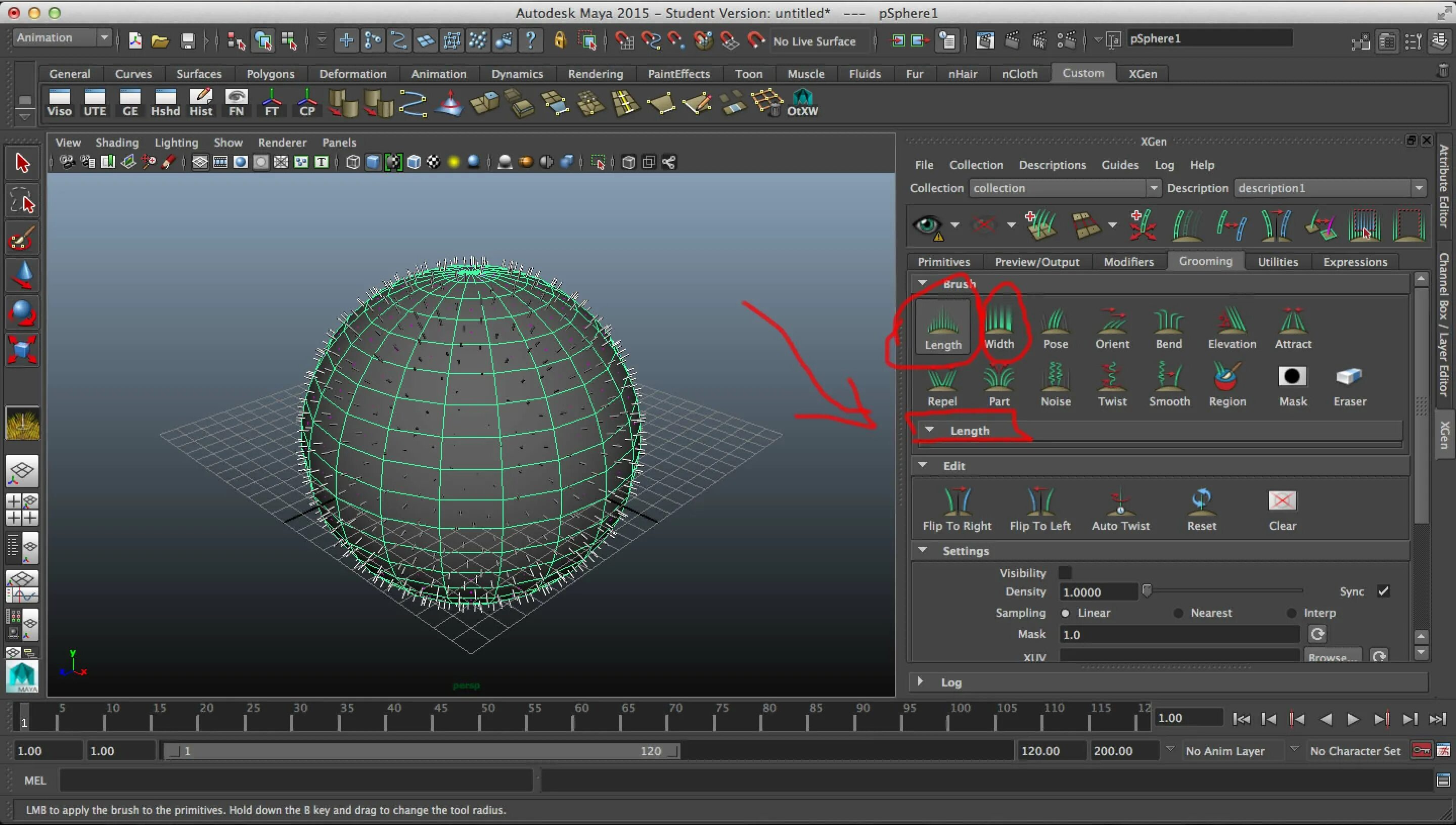Viewport: 1456px width, 825px height.
Task: Open the Animation menu set dropdown
Action: [x=62, y=38]
